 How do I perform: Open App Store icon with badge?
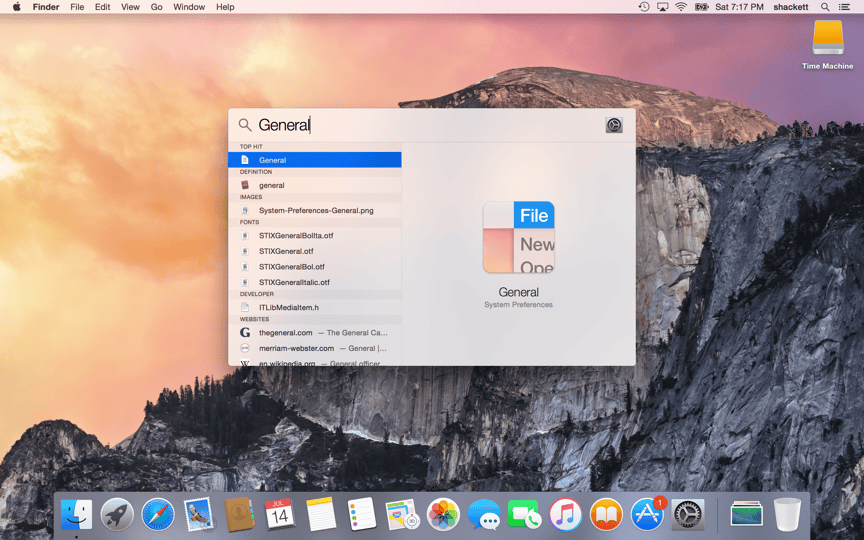coord(647,514)
